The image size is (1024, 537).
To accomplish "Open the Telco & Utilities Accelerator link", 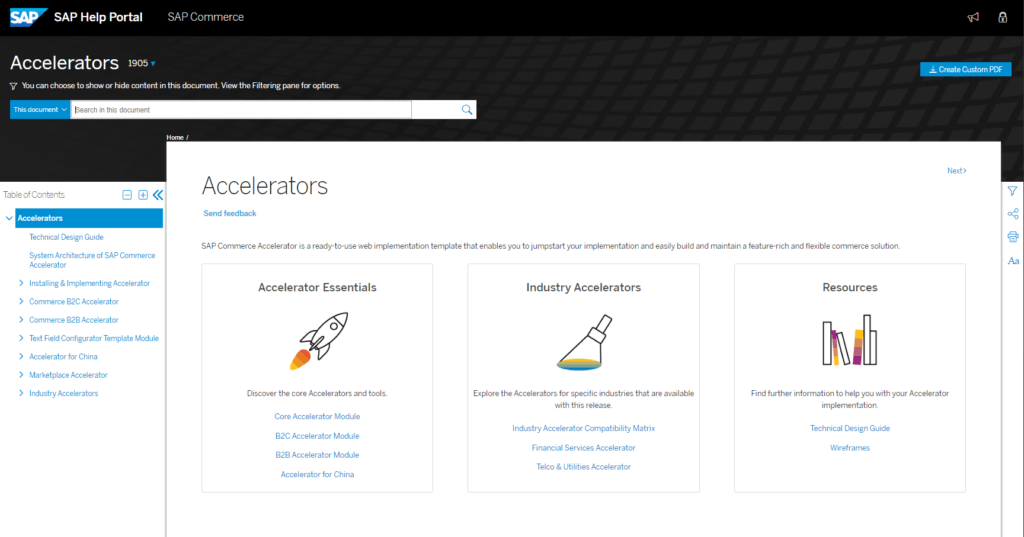I will (584, 467).
